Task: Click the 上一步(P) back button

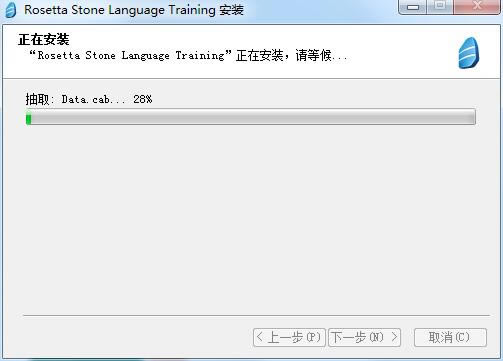Action: [289, 337]
